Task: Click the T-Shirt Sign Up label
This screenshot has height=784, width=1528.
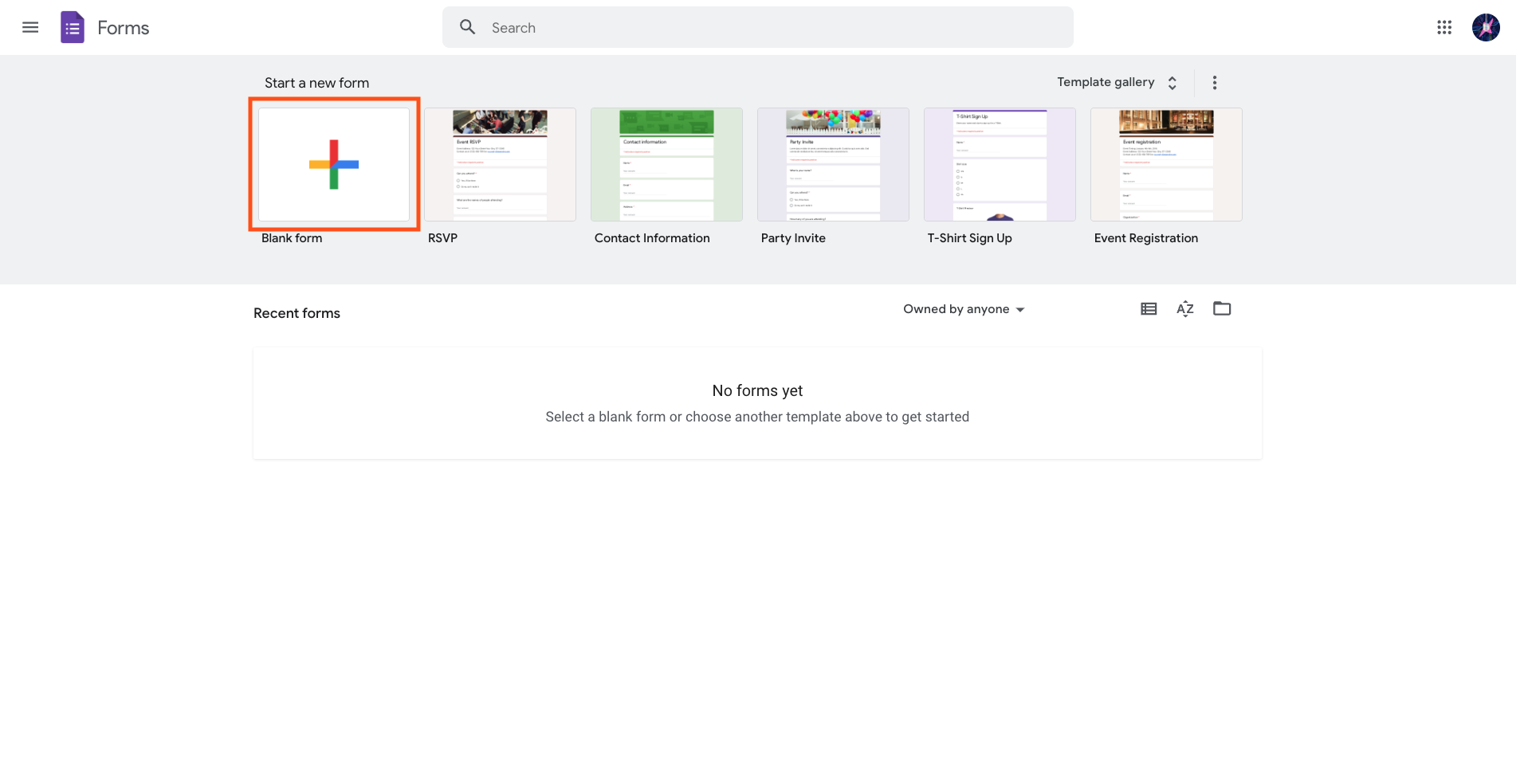Action: click(x=970, y=238)
